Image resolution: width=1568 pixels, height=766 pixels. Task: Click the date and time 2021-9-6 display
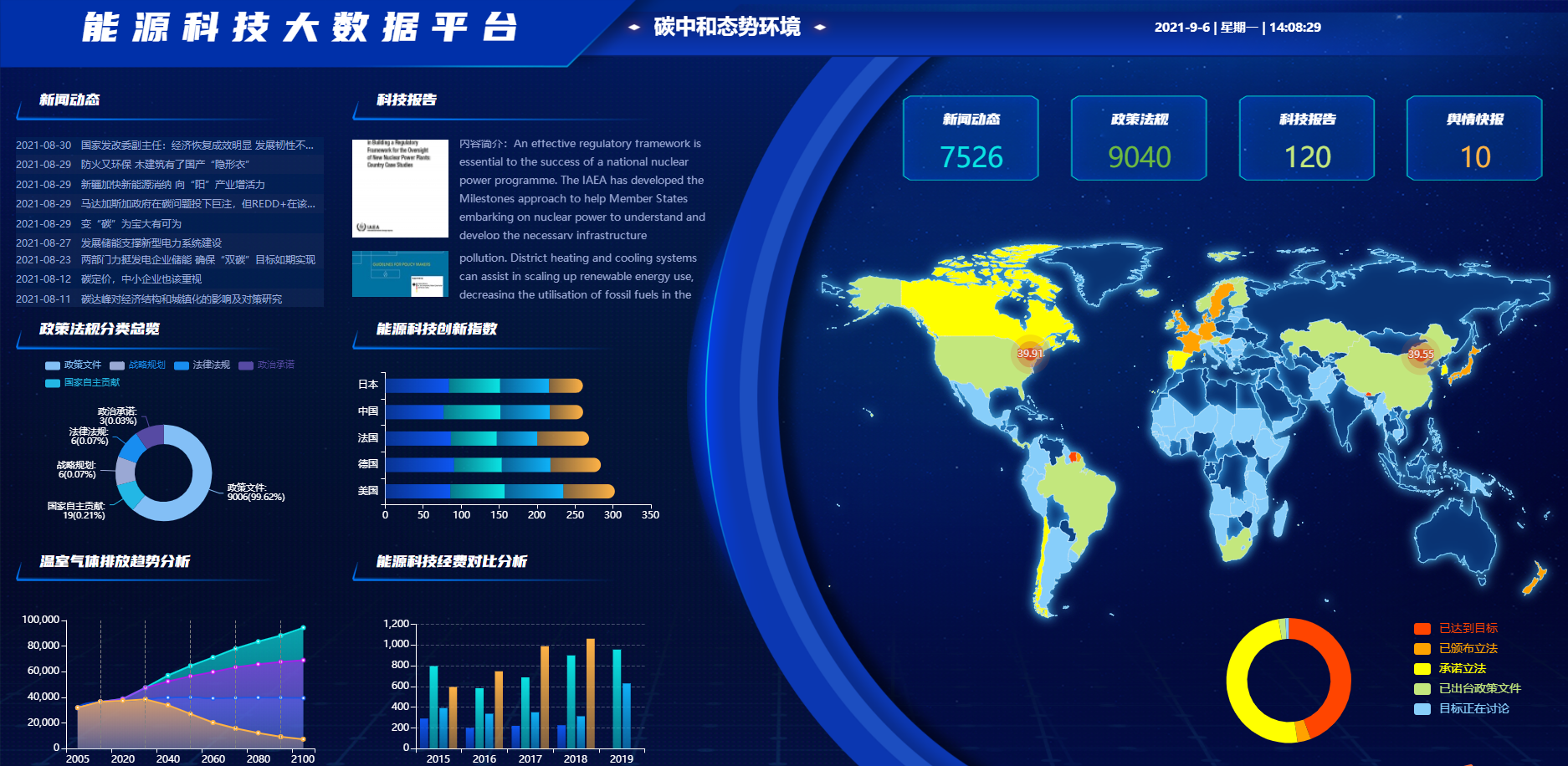[x=1237, y=28]
